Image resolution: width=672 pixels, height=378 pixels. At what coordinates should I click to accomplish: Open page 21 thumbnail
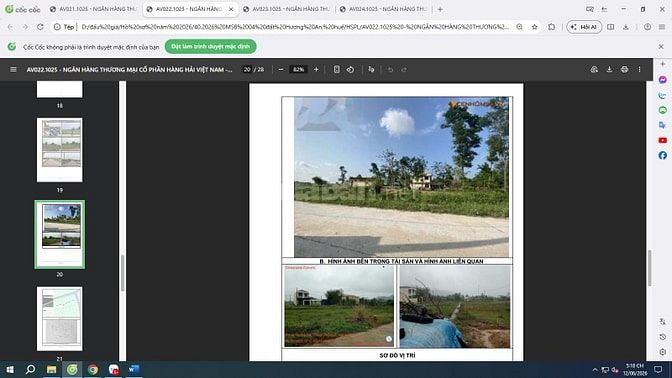60,319
